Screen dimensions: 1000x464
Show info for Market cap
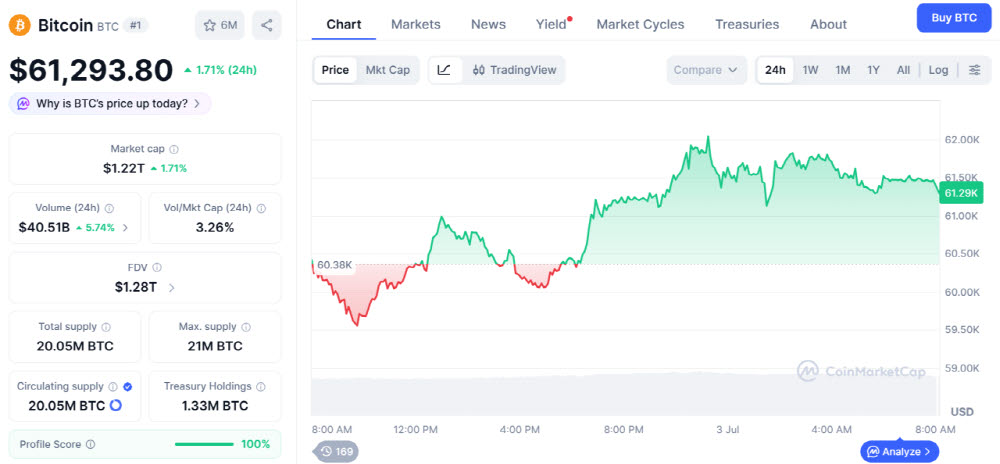pos(174,149)
